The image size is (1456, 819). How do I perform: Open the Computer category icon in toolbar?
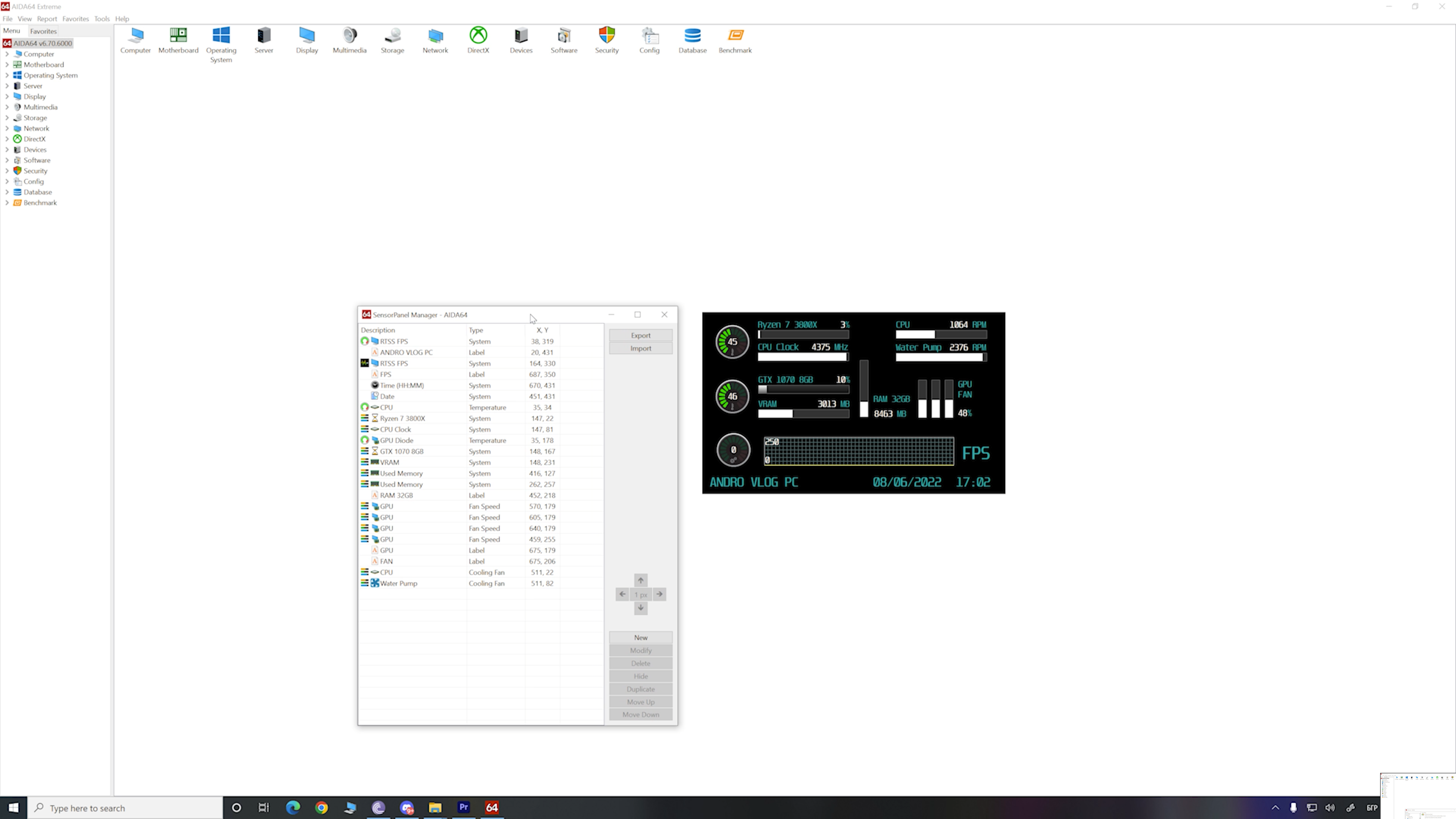[135, 40]
